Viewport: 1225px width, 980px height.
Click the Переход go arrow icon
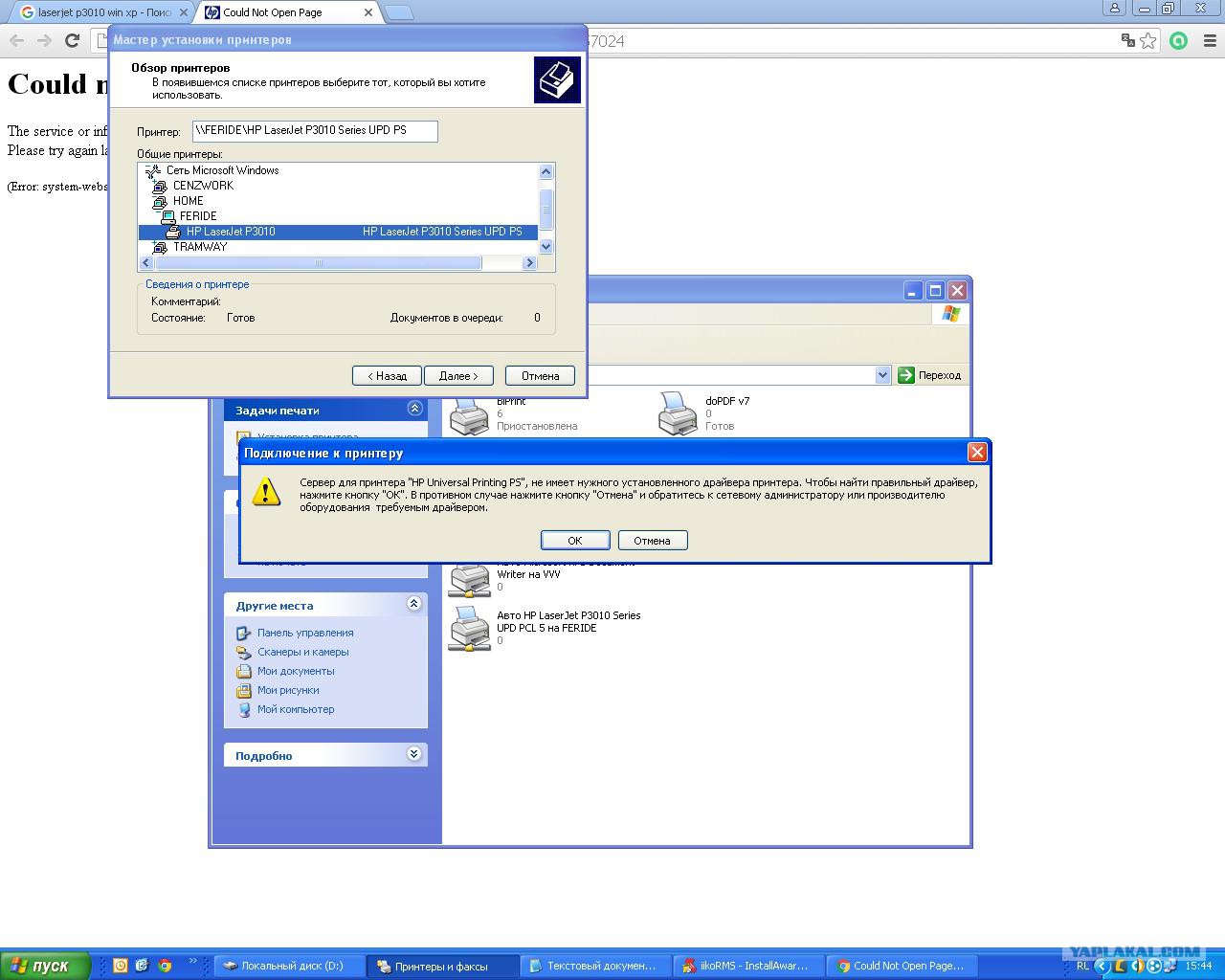pyautogui.click(x=906, y=375)
